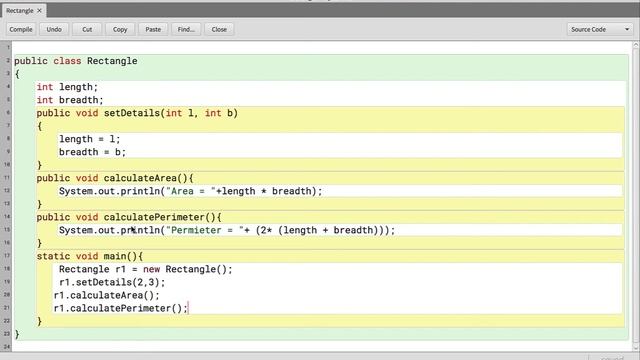Click the 'static void main(){' line
This screenshot has height=360, width=640.
[x=90, y=256]
